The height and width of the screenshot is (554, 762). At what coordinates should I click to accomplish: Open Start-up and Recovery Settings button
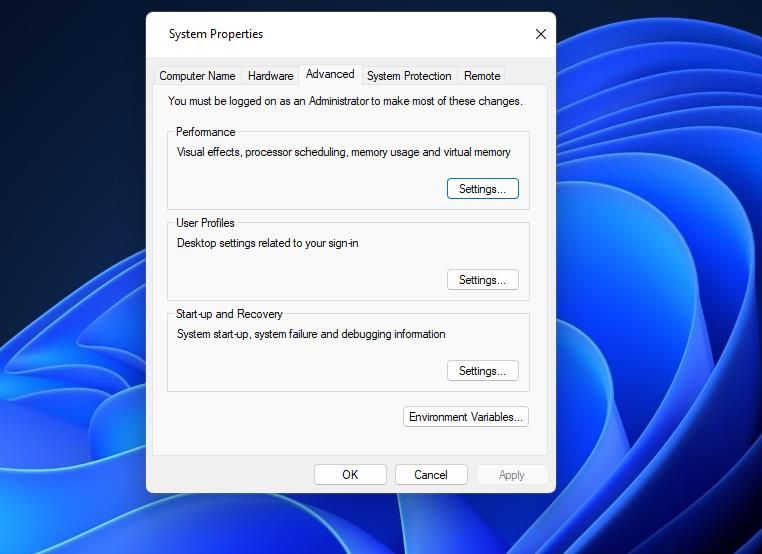click(x=483, y=371)
